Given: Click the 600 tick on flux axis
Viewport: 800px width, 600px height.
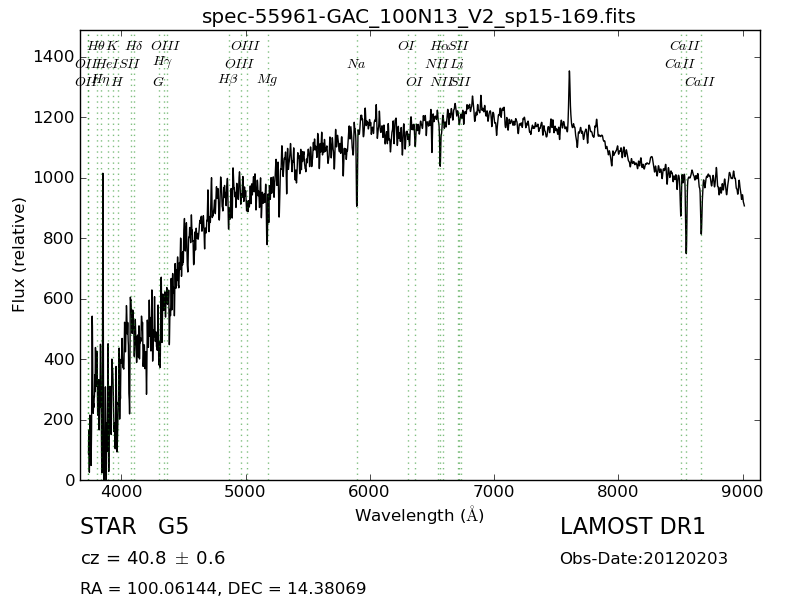Looking at the screenshot, I should [59, 298].
